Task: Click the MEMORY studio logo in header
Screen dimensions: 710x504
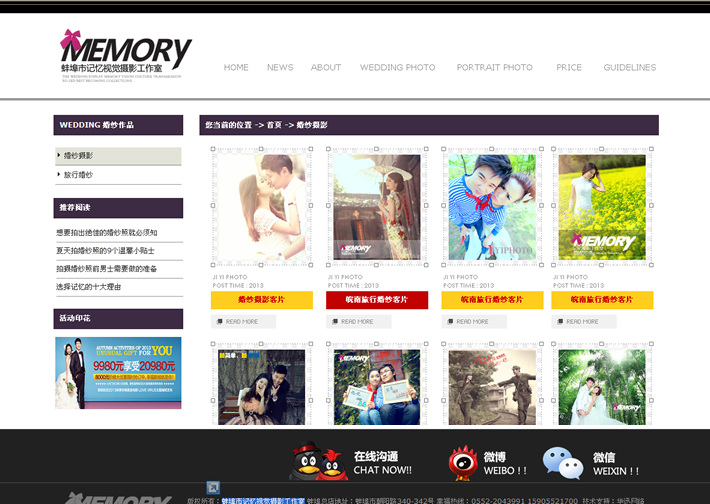Action: pyautogui.click(x=126, y=56)
